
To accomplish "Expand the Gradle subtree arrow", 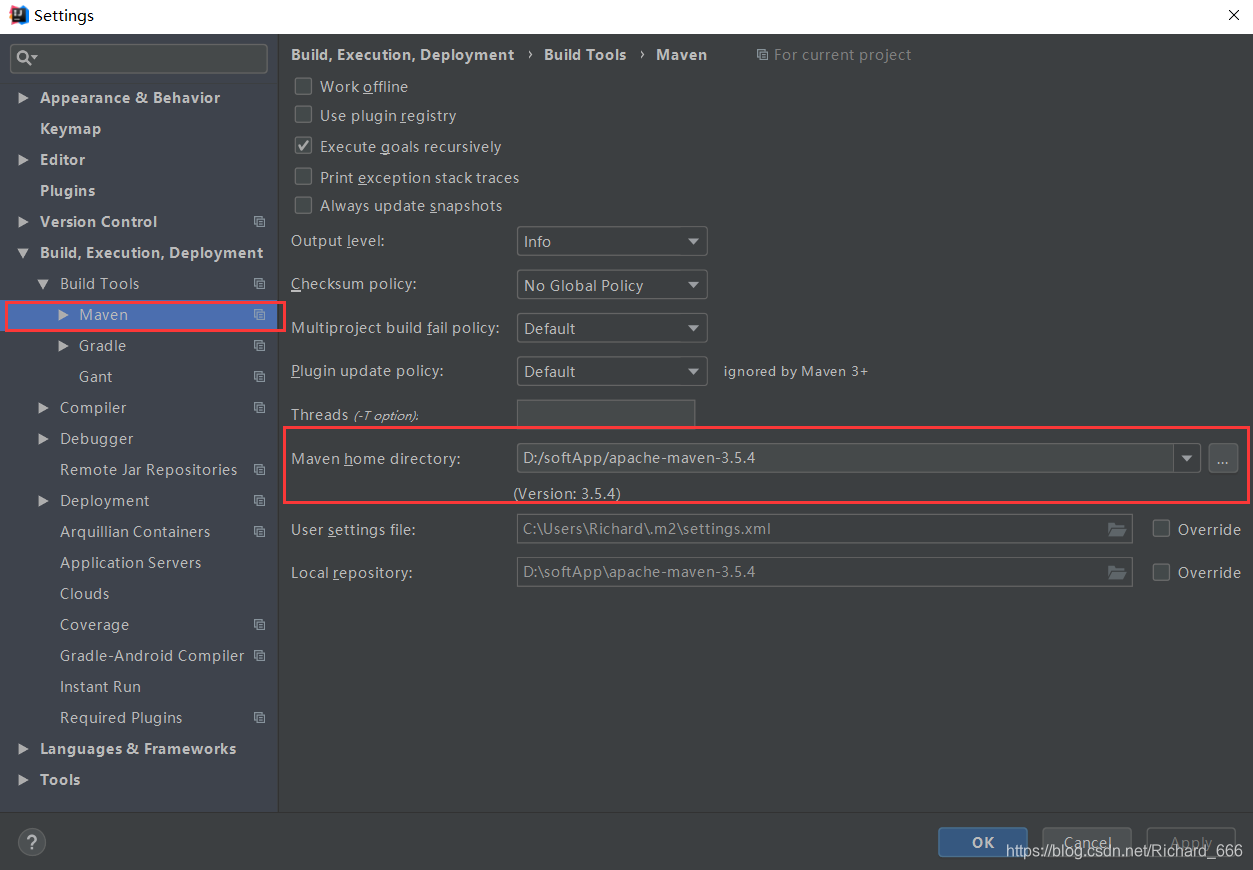I will (x=63, y=346).
